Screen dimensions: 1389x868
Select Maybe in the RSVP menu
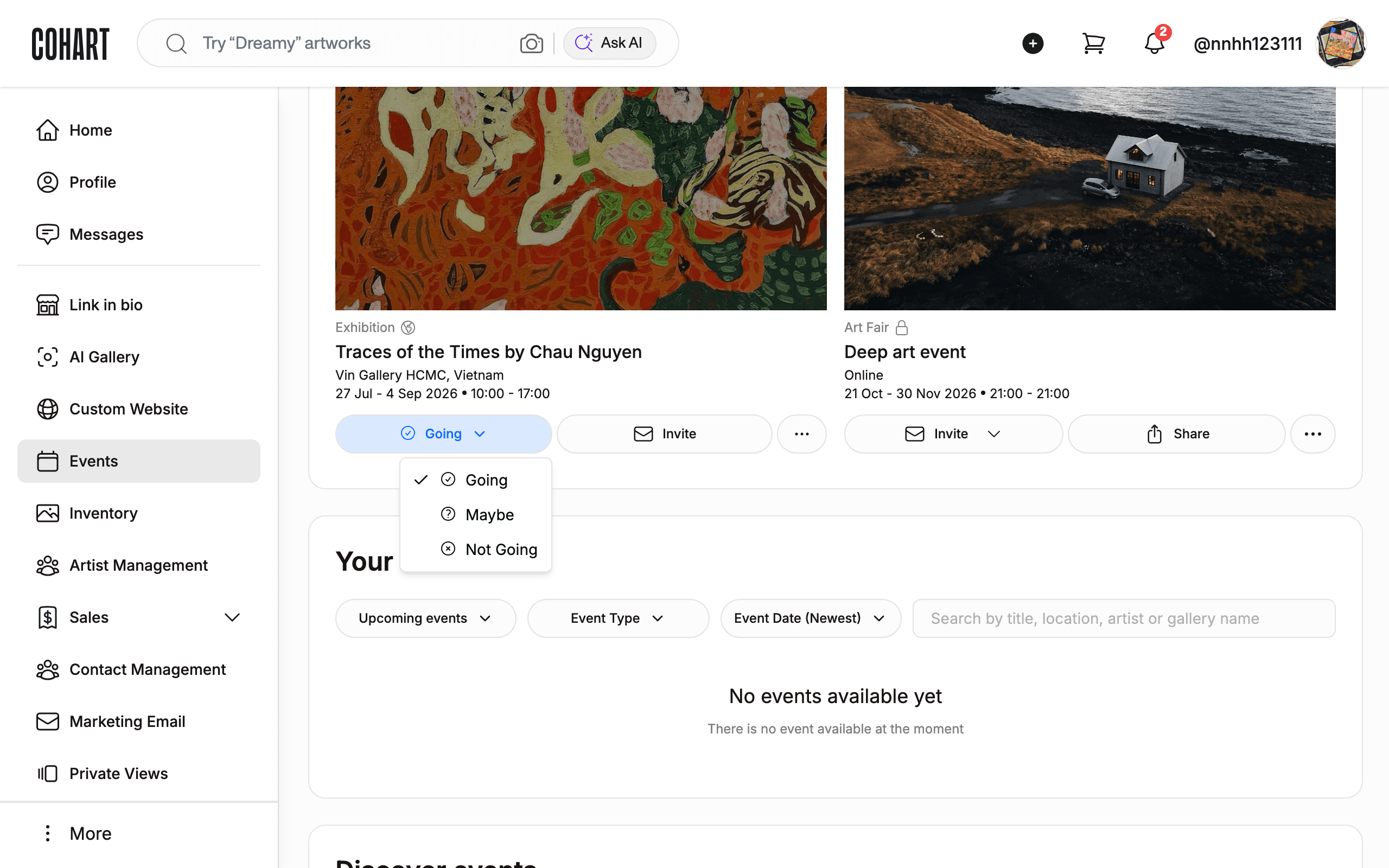476,515
